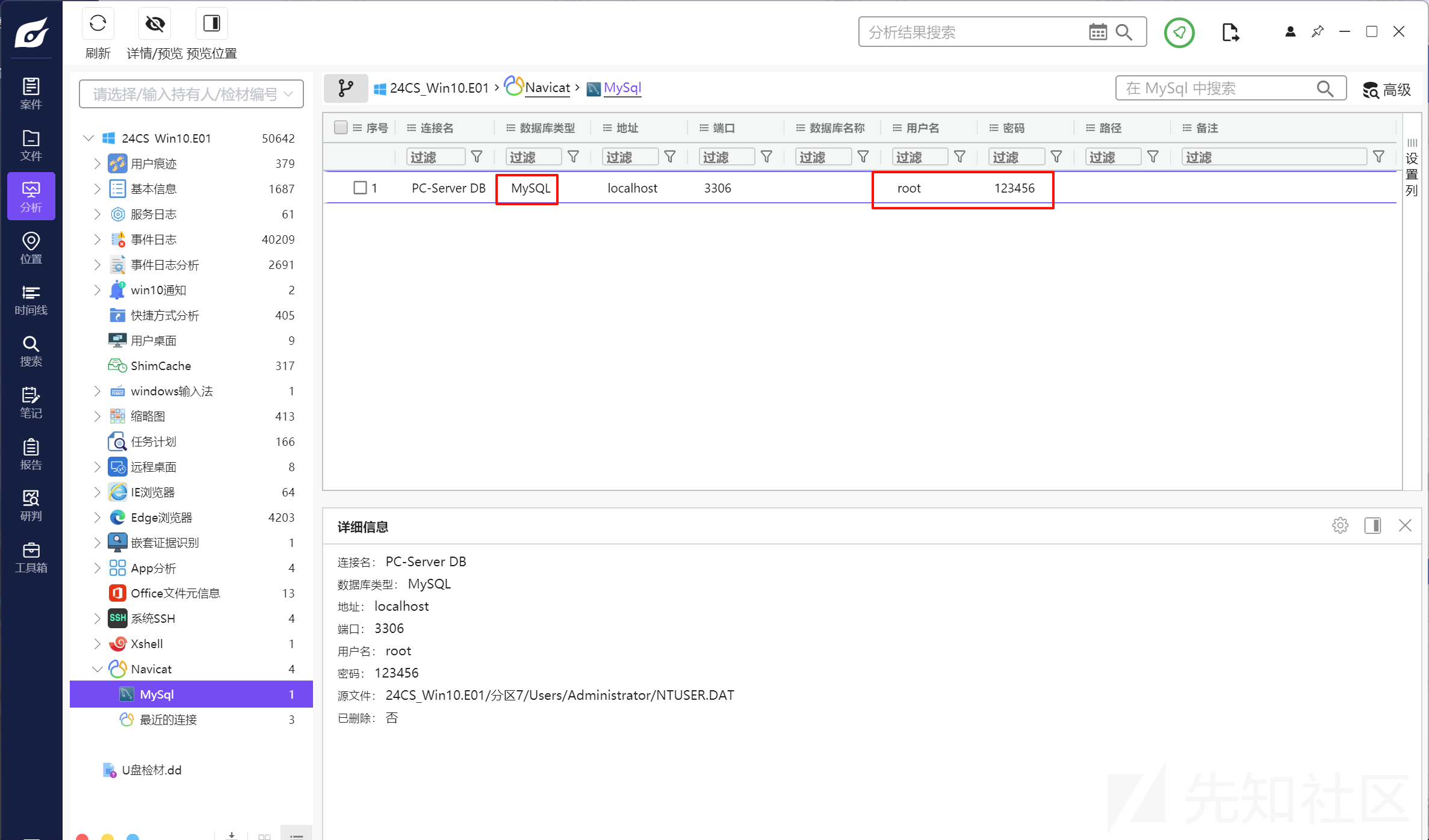Expand the 用户痕迹 tree node
The height and width of the screenshot is (840, 1429).
tap(98, 164)
